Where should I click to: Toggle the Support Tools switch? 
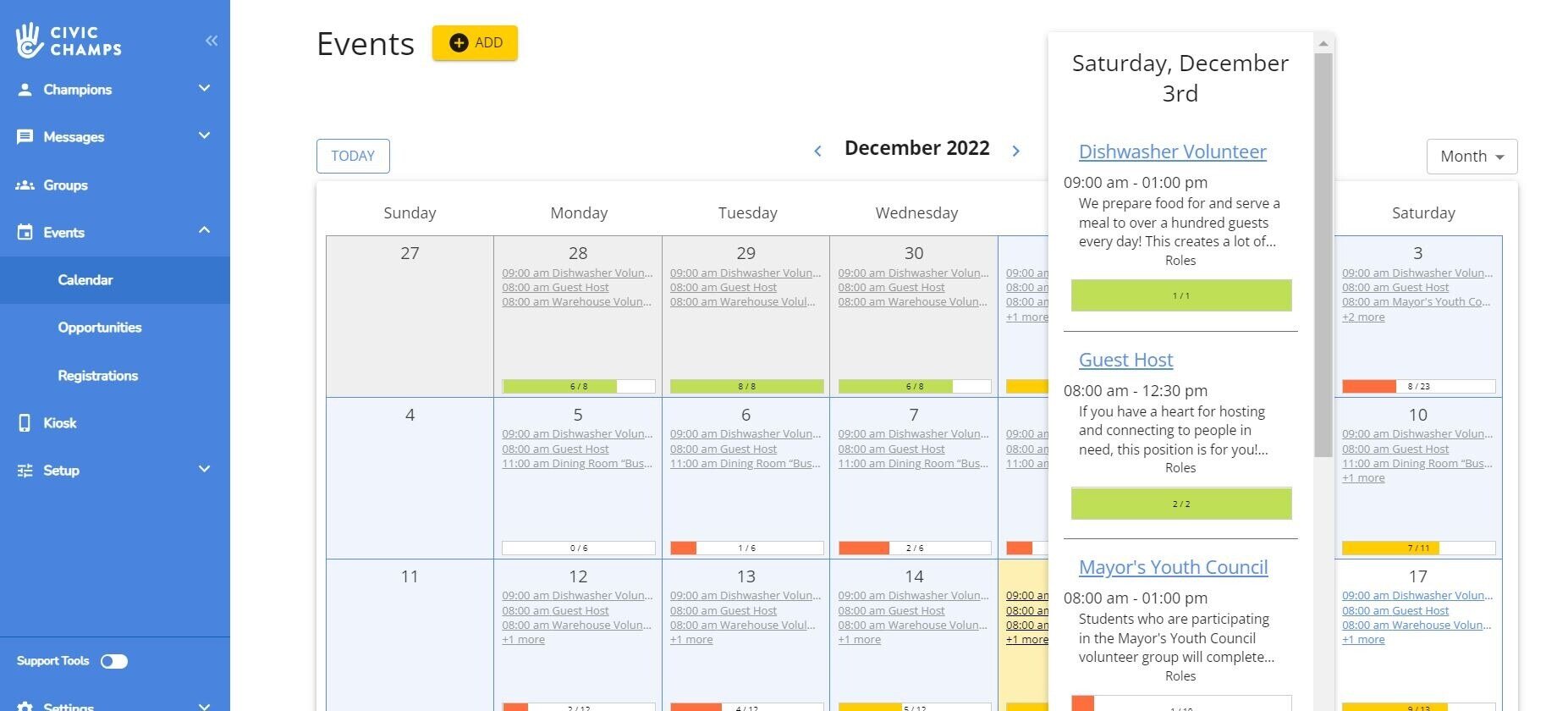click(x=114, y=662)
